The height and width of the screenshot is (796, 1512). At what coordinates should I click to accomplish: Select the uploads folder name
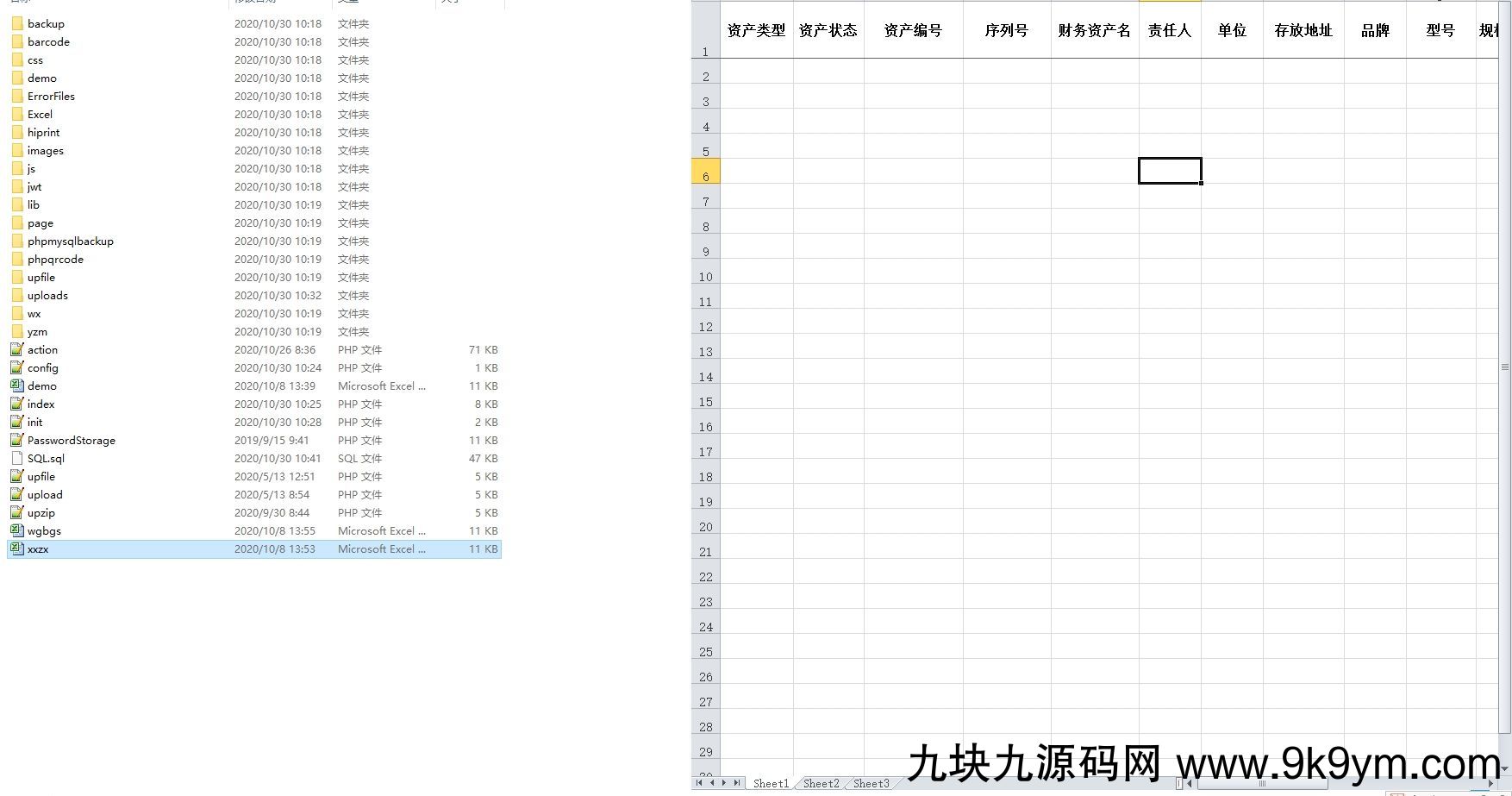click(47, 295)
